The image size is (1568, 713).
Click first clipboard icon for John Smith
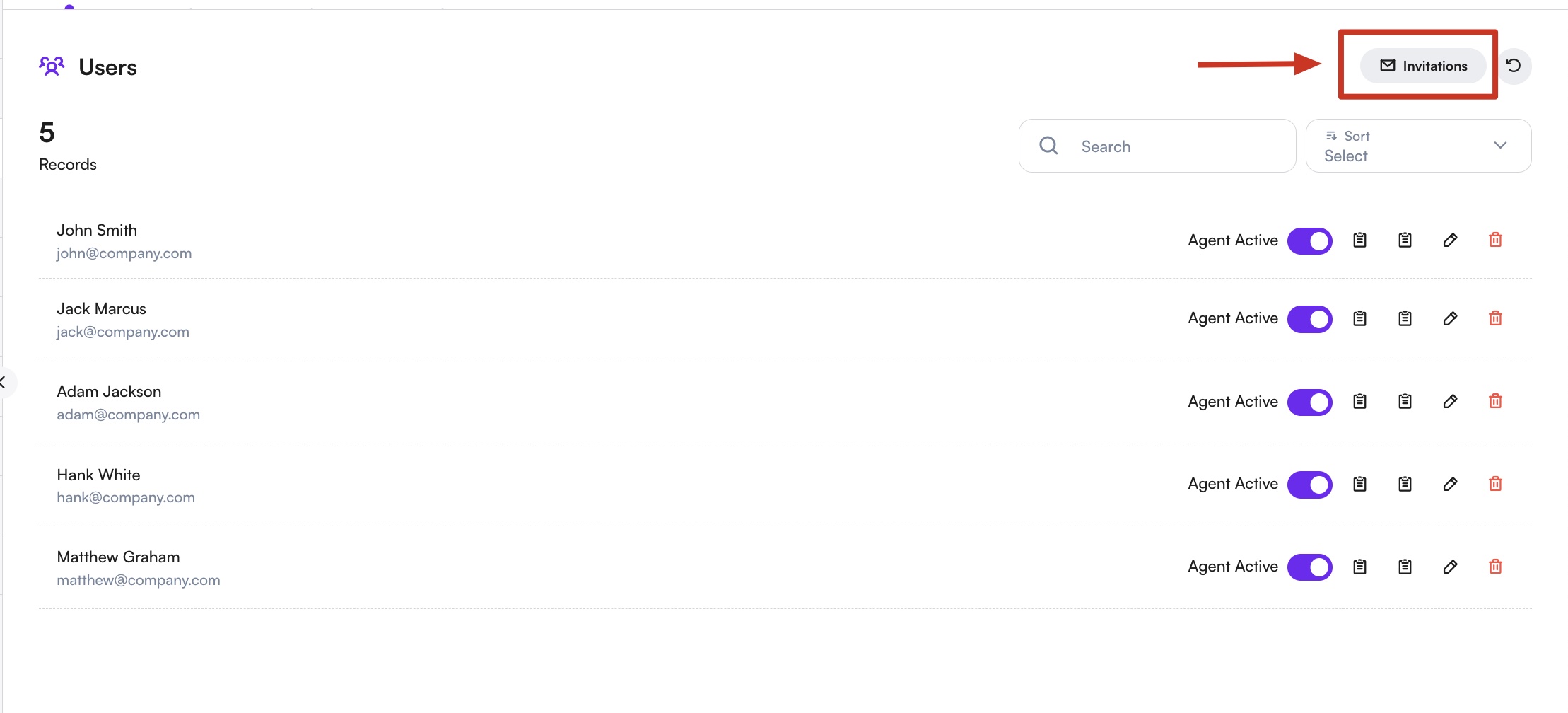point(1359,240)
